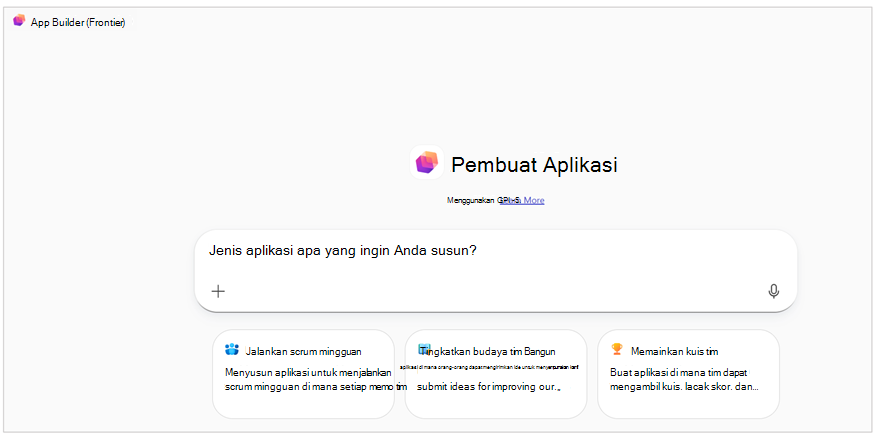Select the Tingkatkan budaya tim suggestion card
This screenshot has height=437, width=879.
tap(496, 374)
